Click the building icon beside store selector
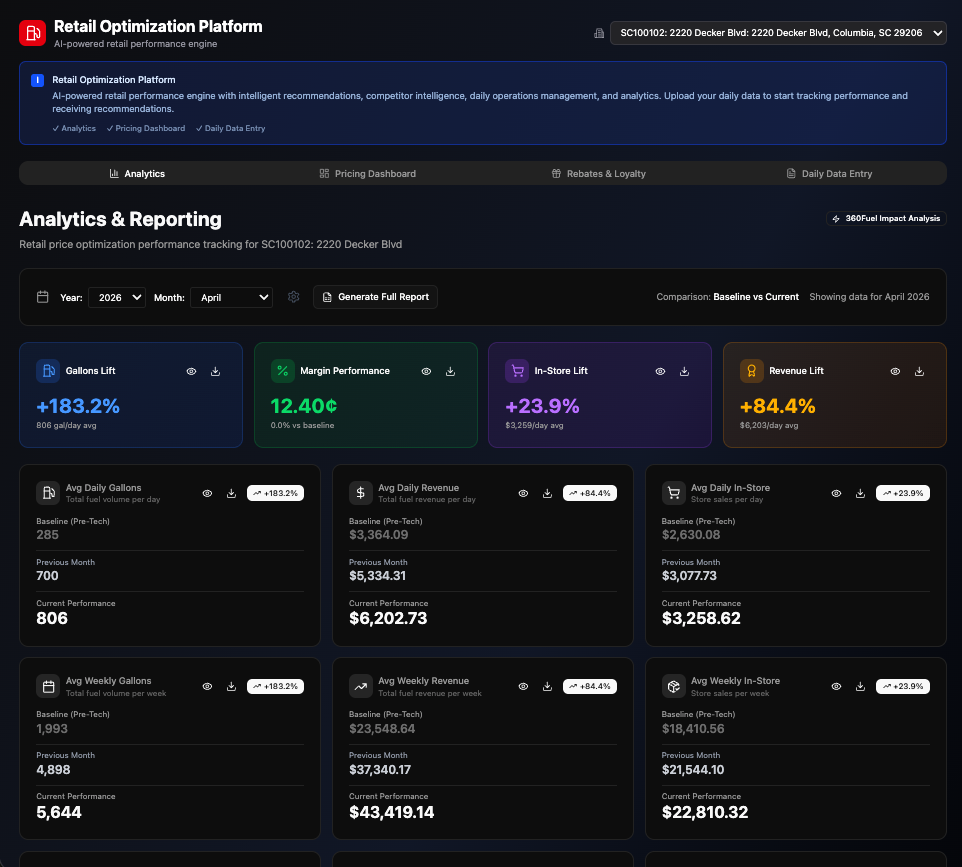 point(599,33)
